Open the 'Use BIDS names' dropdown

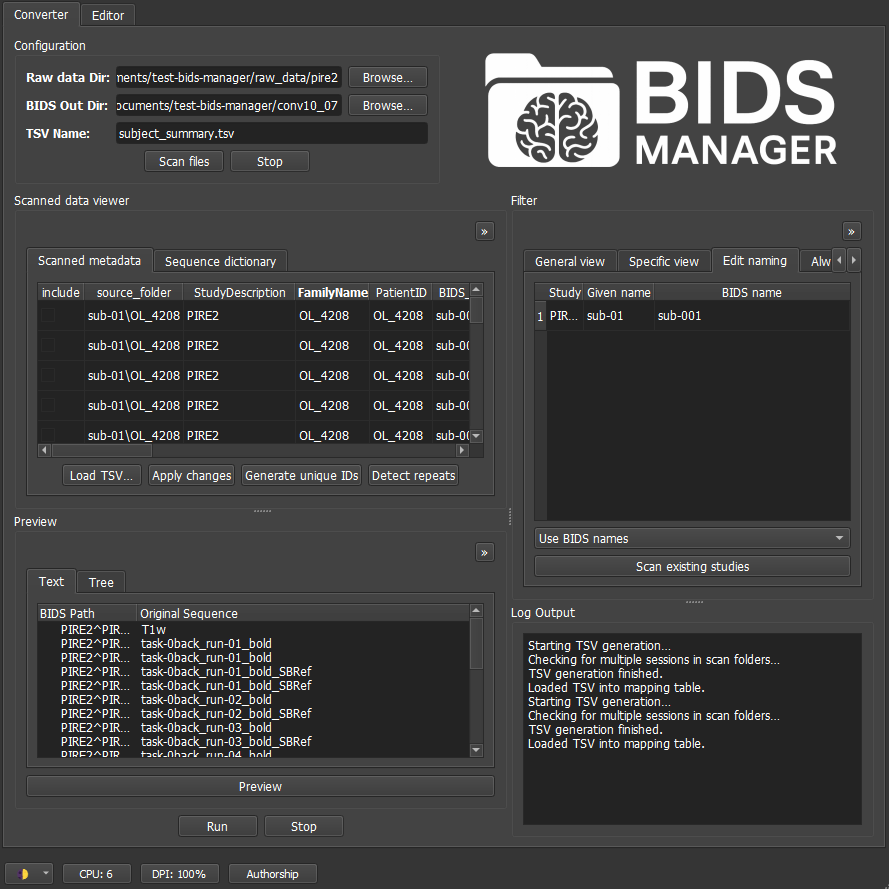[692, 538]
